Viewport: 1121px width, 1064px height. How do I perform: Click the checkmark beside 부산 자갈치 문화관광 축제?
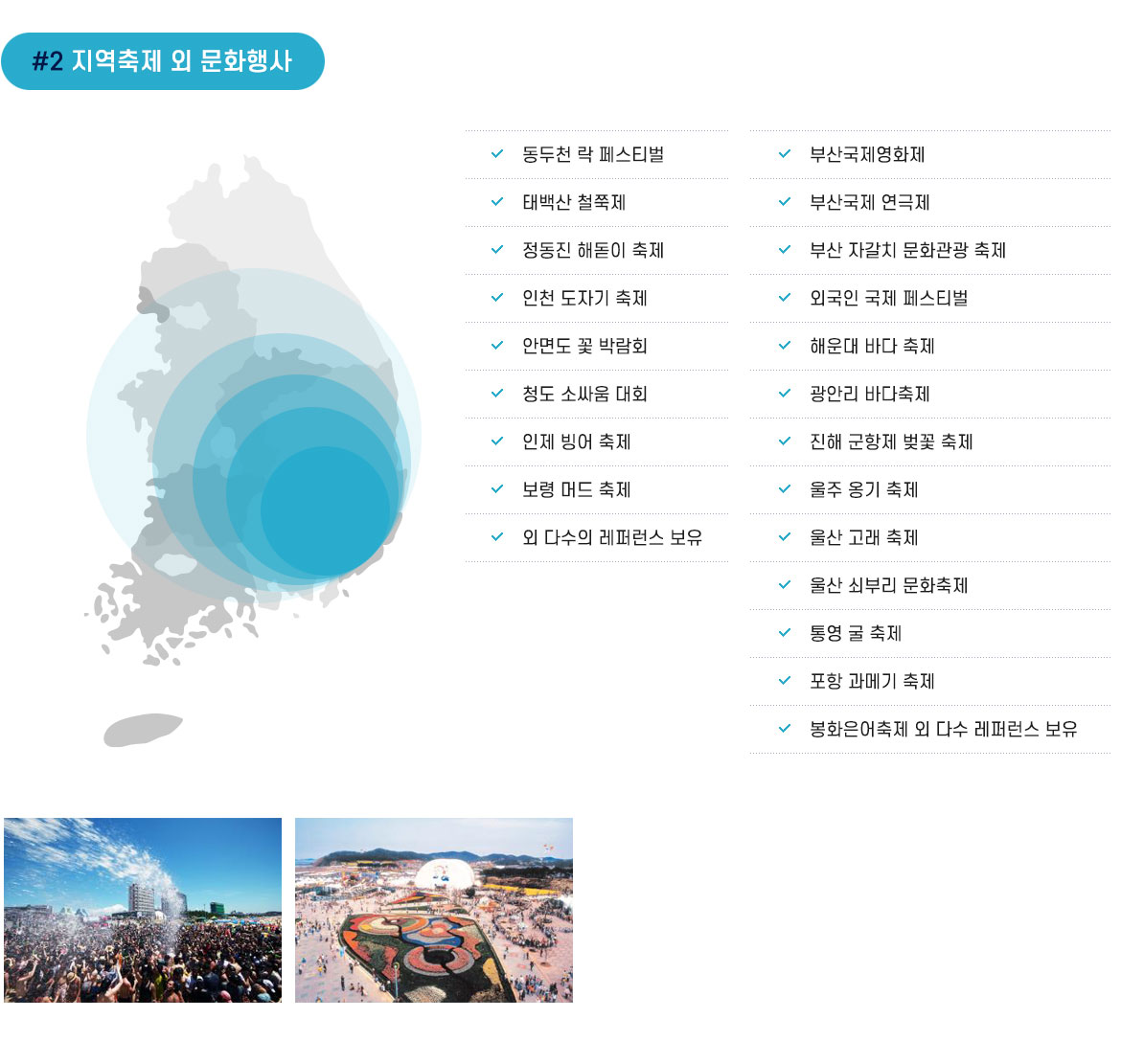point(785,249)
